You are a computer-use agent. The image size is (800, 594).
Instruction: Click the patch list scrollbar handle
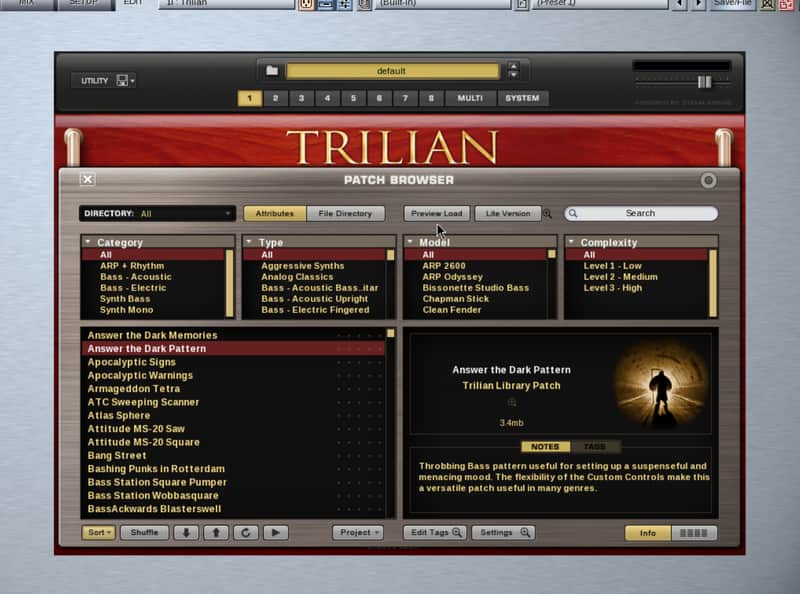click(x=391, y=334)
